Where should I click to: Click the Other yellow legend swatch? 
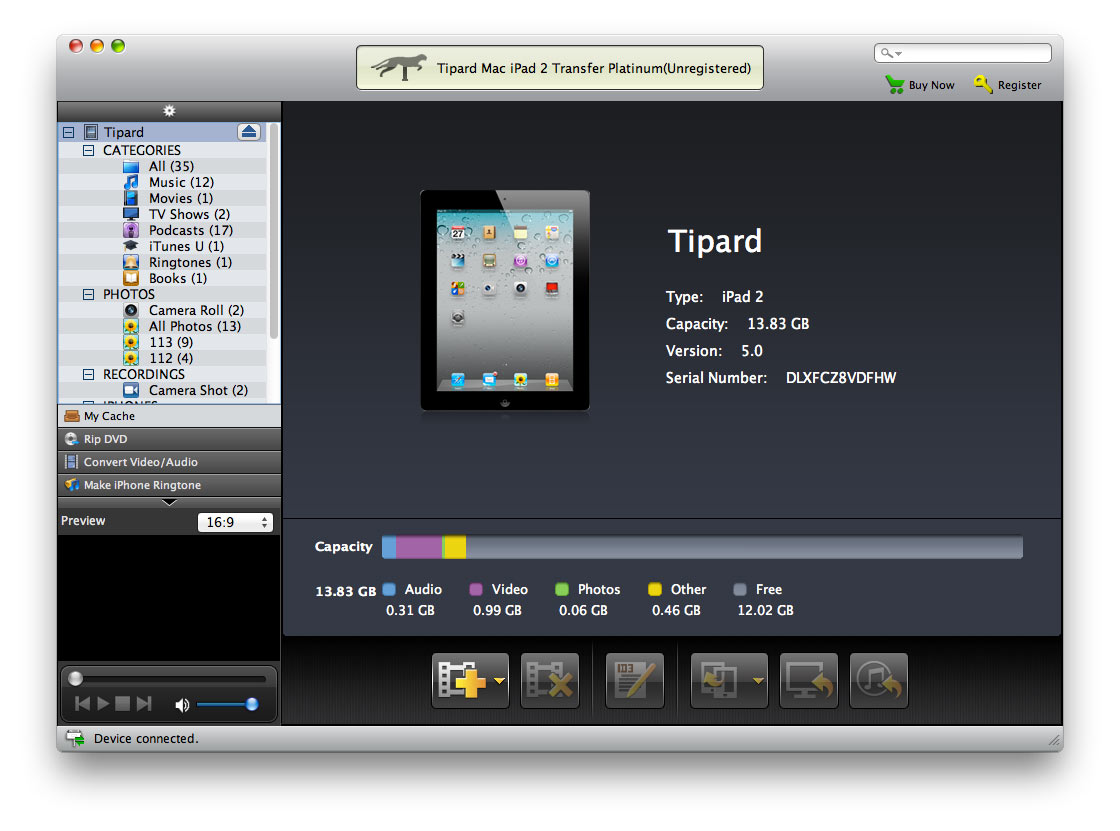click(x=654, y=589)
